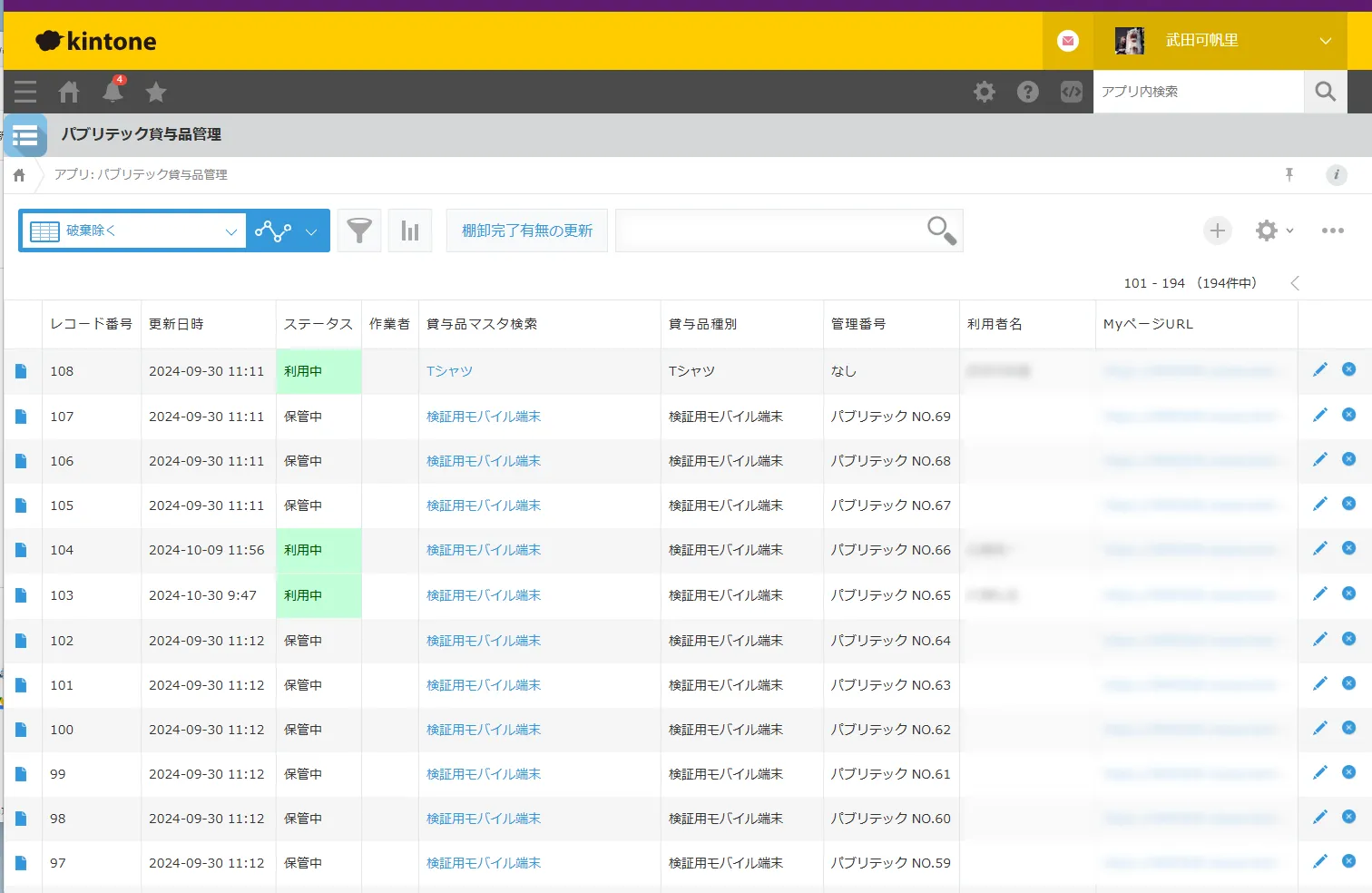Click the filter funnel icon
The height and width of the screenshot is (893, 1372).
tap(359, 231)
